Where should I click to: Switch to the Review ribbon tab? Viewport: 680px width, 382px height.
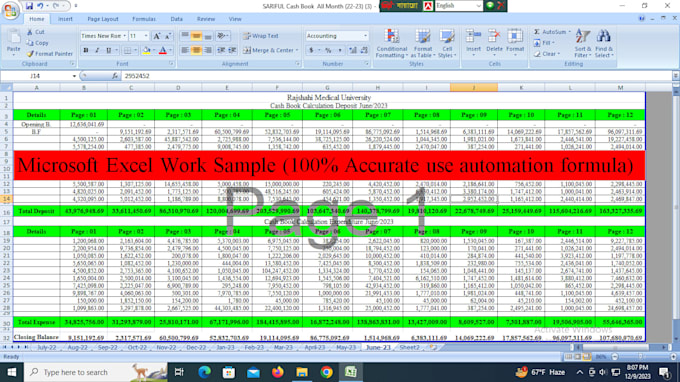coord(206,19)
